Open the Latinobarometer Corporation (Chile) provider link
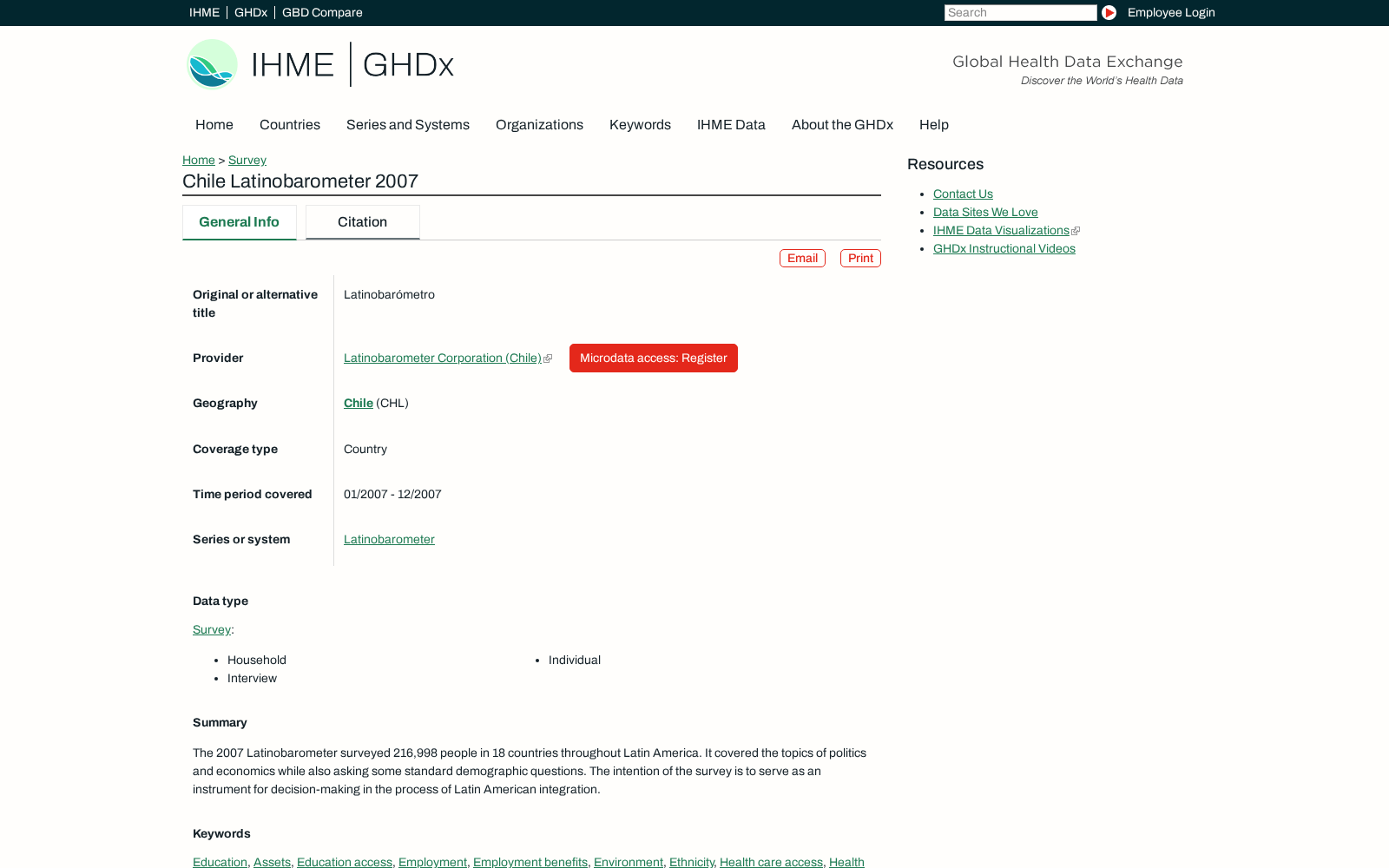The width and height of the screenshot is (1389, 868). coord(443,358)
